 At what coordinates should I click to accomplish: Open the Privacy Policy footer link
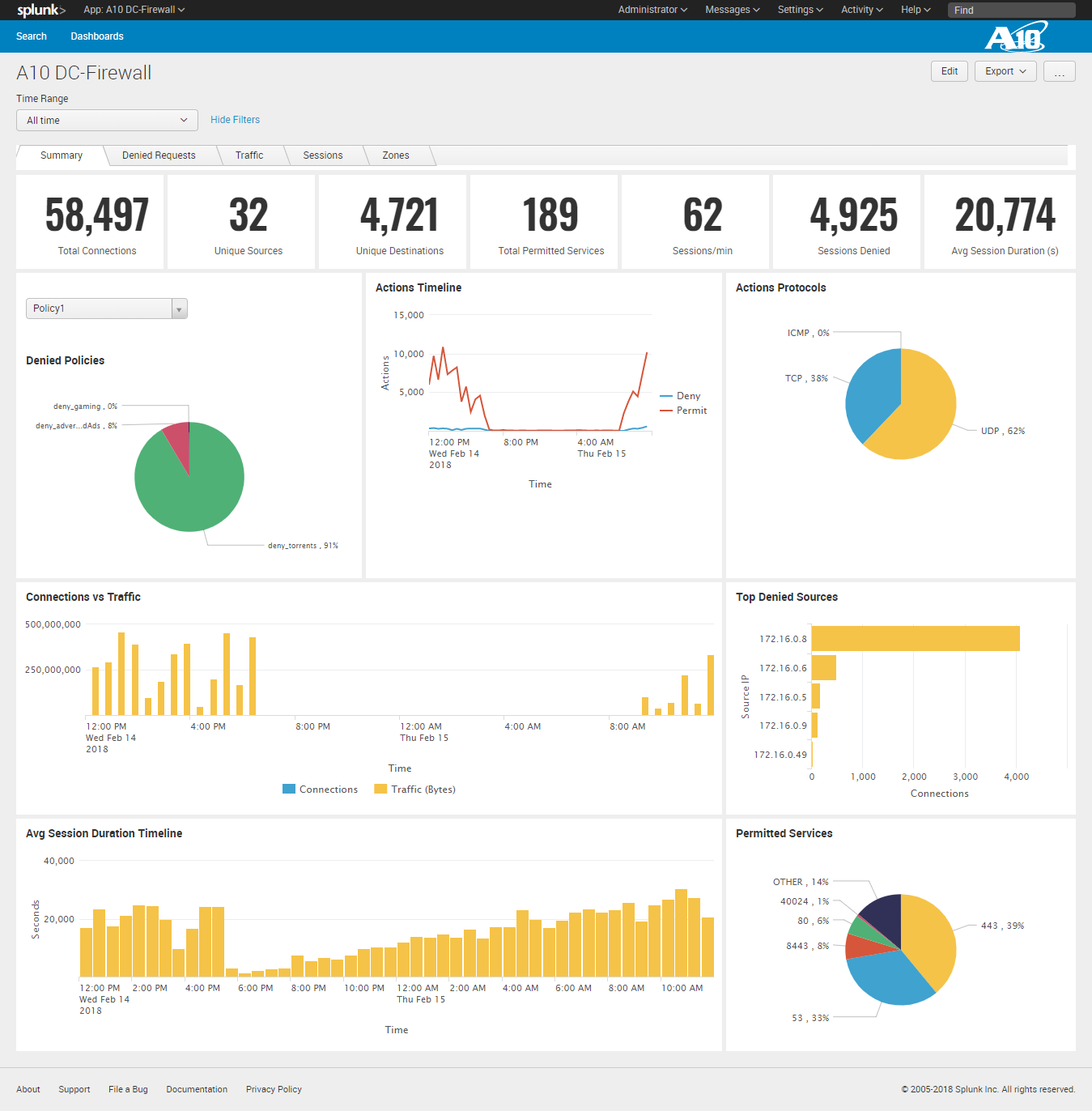coord(274,1089)
